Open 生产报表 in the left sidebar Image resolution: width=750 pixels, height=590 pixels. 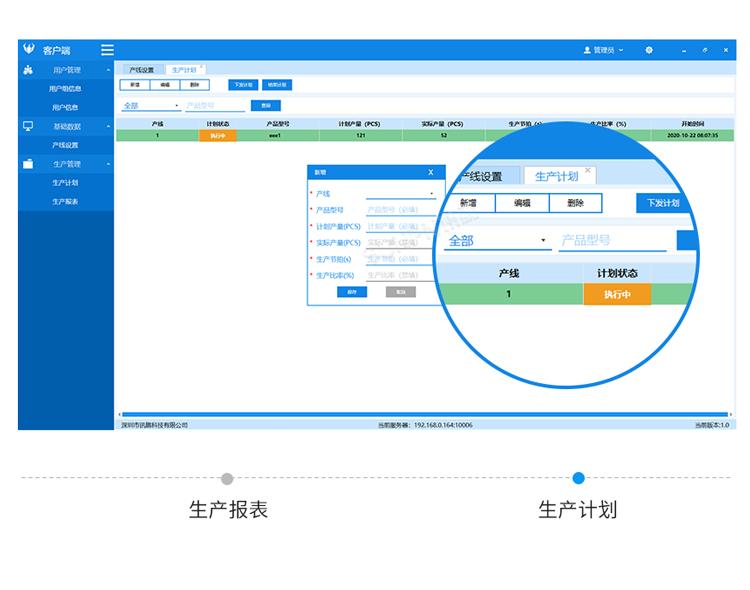[x=65, y=202]
